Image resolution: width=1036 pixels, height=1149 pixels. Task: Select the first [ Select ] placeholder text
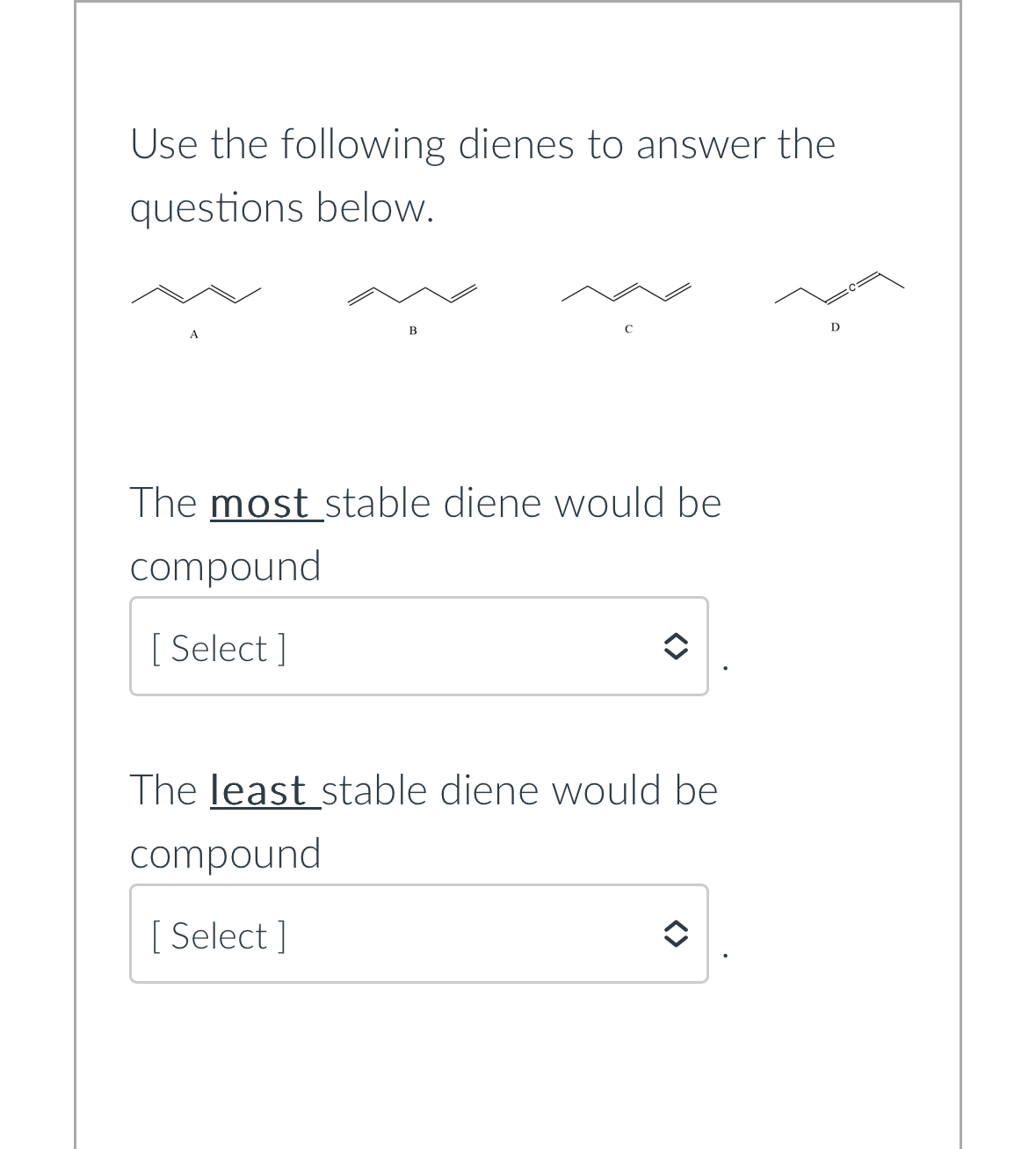click(x=218, y=648)
